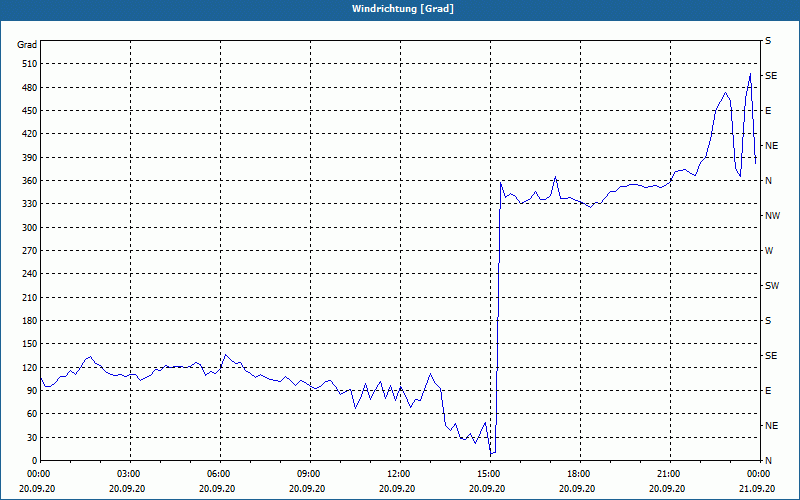Click the y-axis value 450
The height and width of the screenshot is (500, 800).
(x=30, y=111)
